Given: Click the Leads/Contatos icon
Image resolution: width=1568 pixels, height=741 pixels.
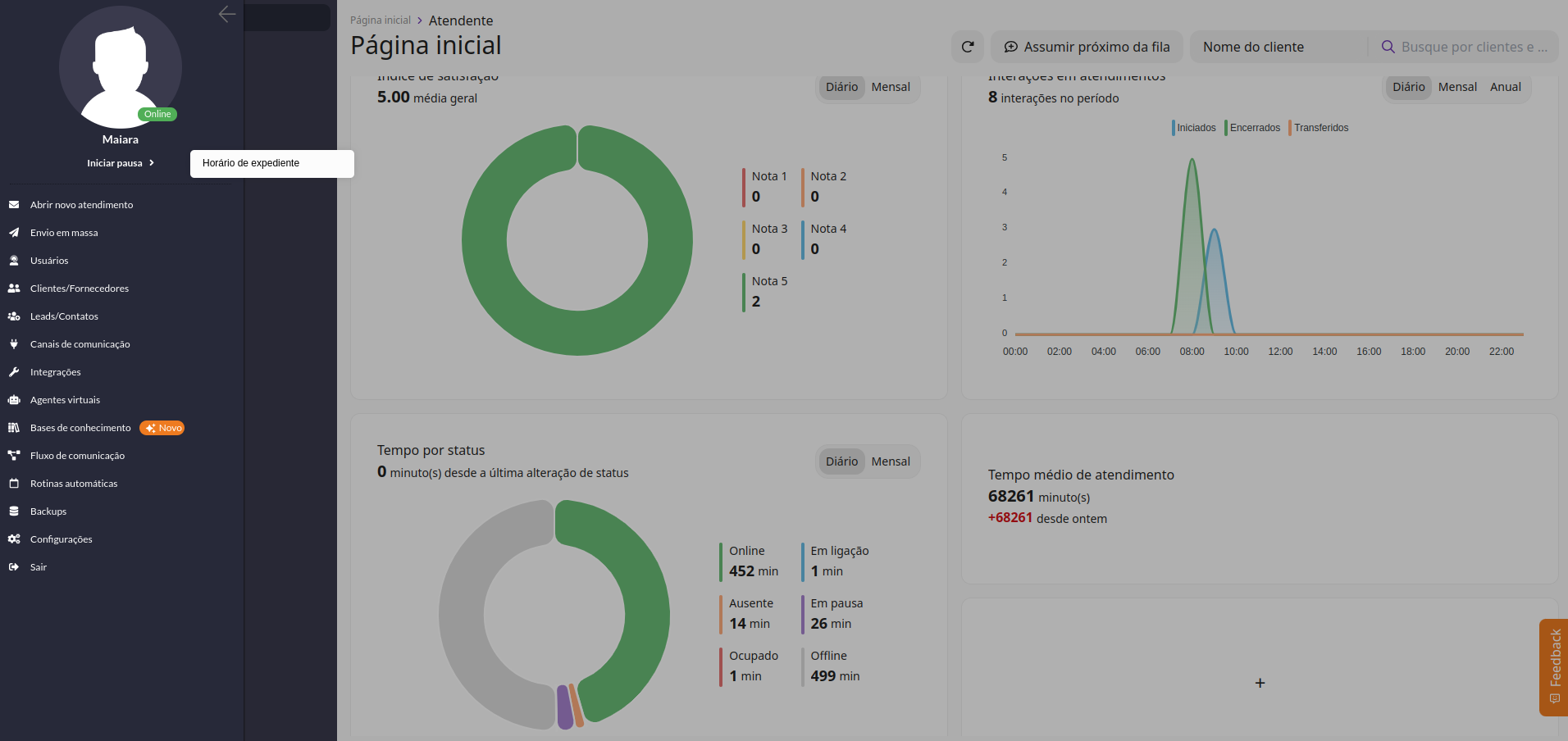Looking at the screenshot, I should coord(14,316).
